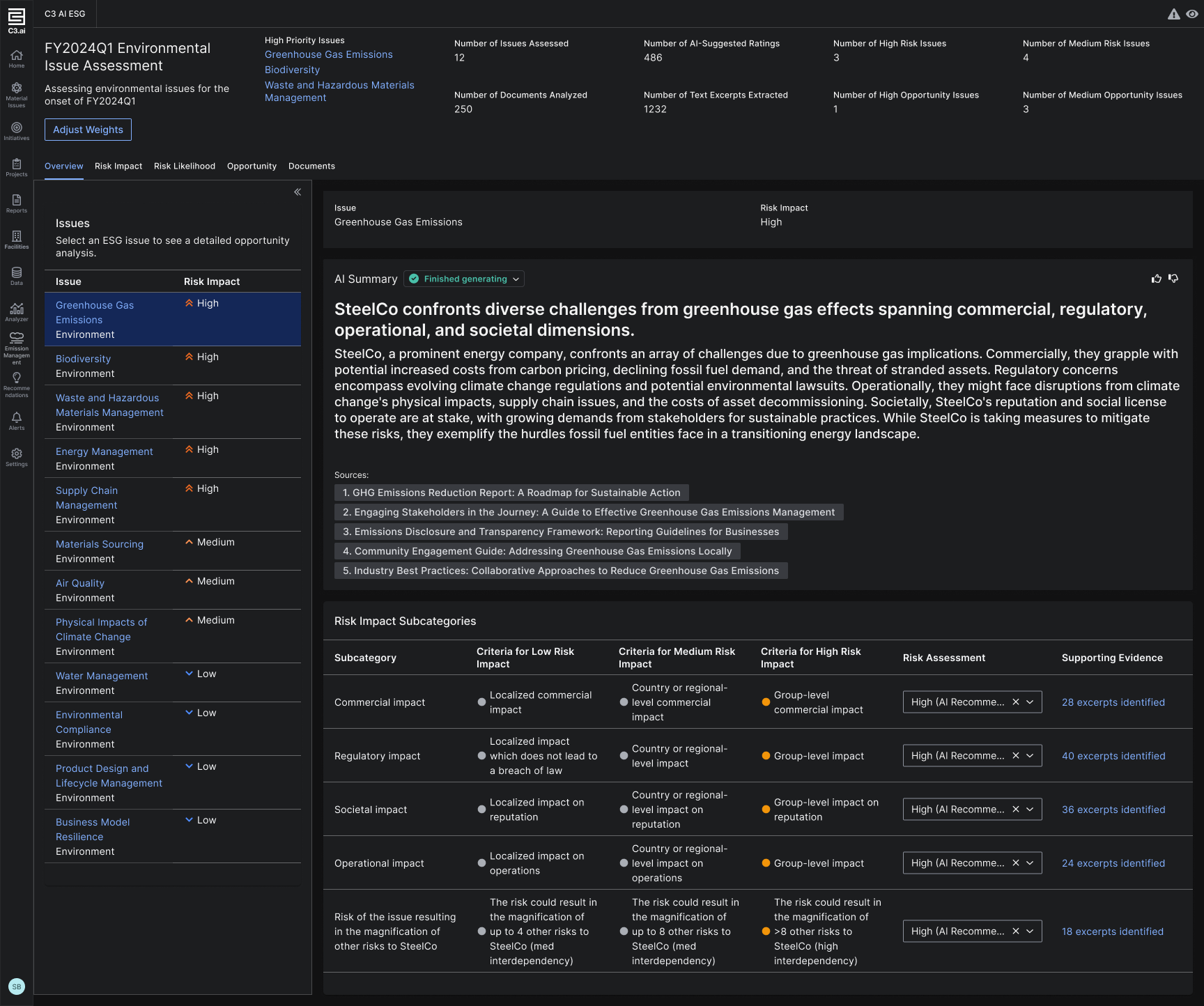Open Recommendations lightbulb icon
Image resolution: width=1204 pixels, height=1006 pixels.
(x=17, y=385)
